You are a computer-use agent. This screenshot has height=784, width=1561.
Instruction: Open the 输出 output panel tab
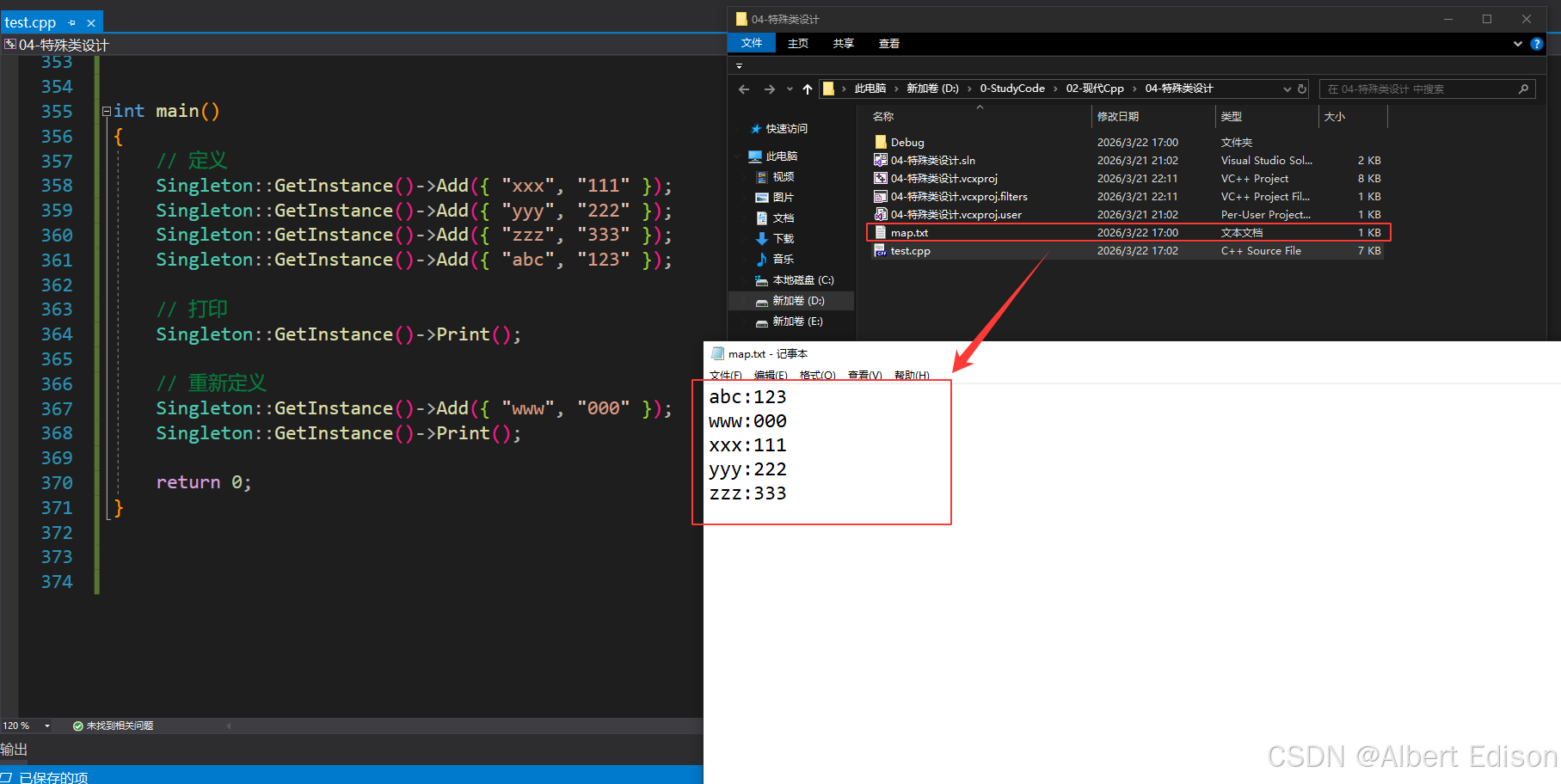pos(14,750)
